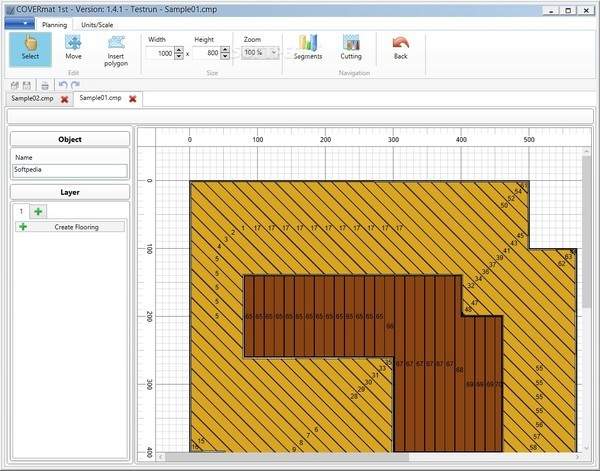Choose the Insert polygon tool
Viewport: 600px width, 471px height.
116,48
